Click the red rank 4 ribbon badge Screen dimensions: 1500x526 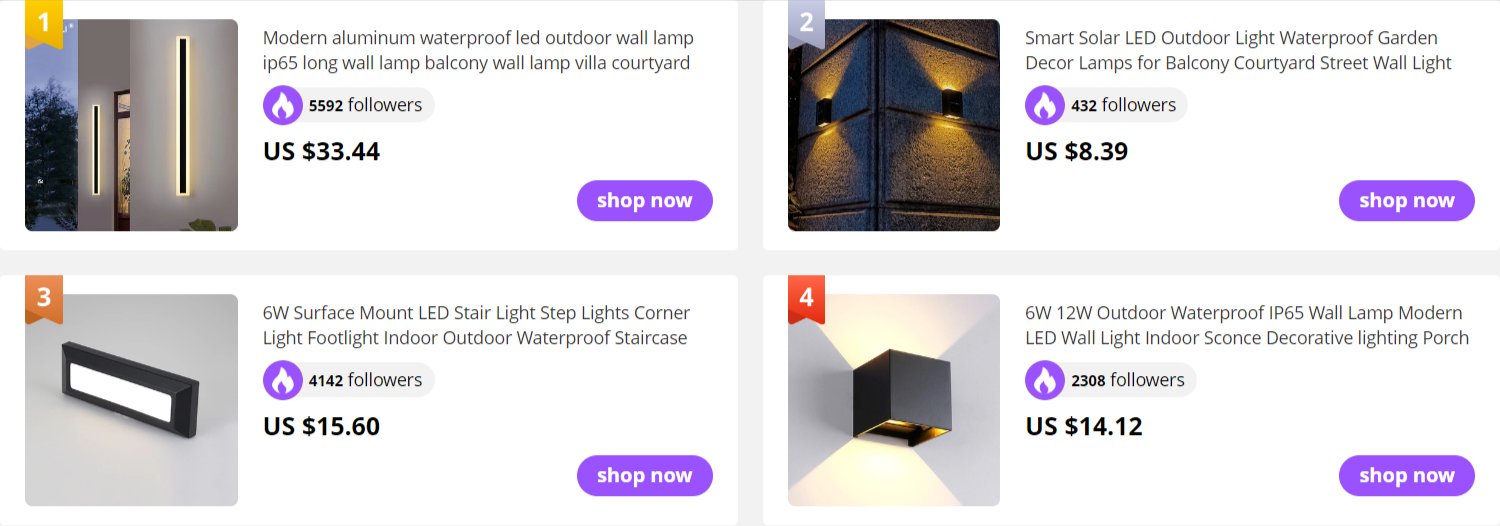806,298
